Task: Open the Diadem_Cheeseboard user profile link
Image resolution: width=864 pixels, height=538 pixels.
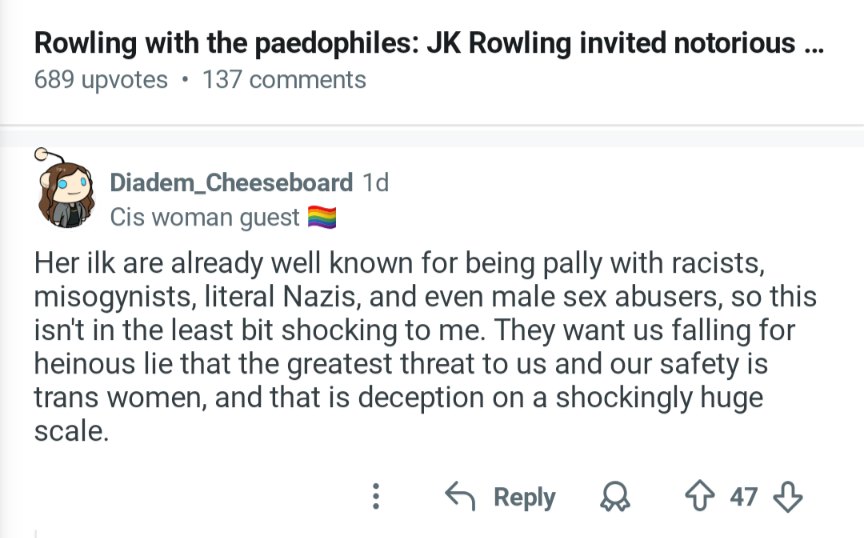Action: (231, 182)
